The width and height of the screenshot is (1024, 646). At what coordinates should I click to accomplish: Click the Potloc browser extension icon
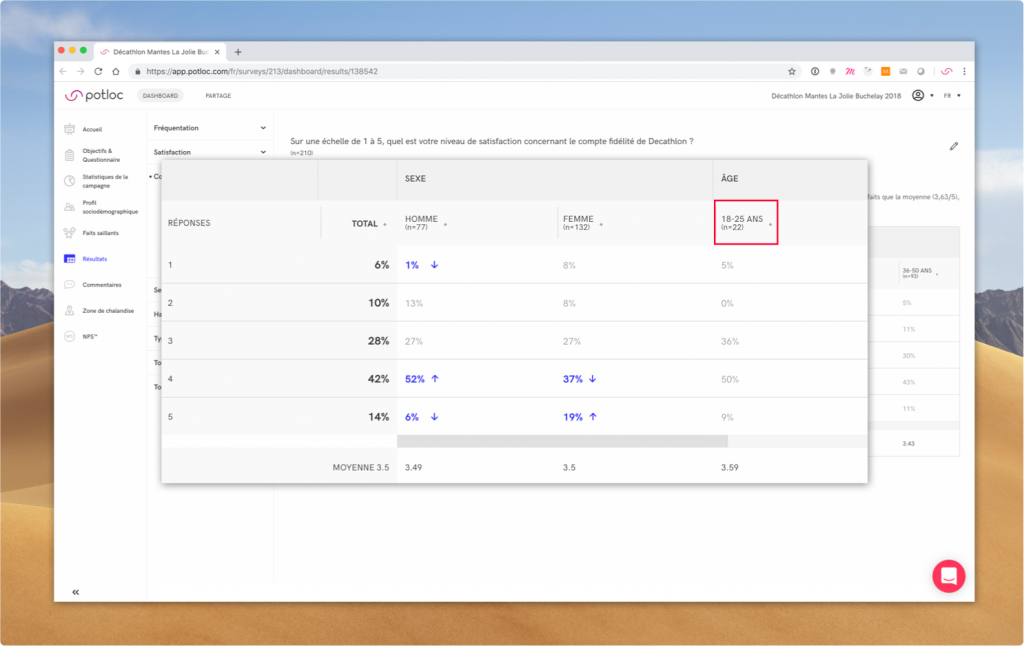point(946,71)
